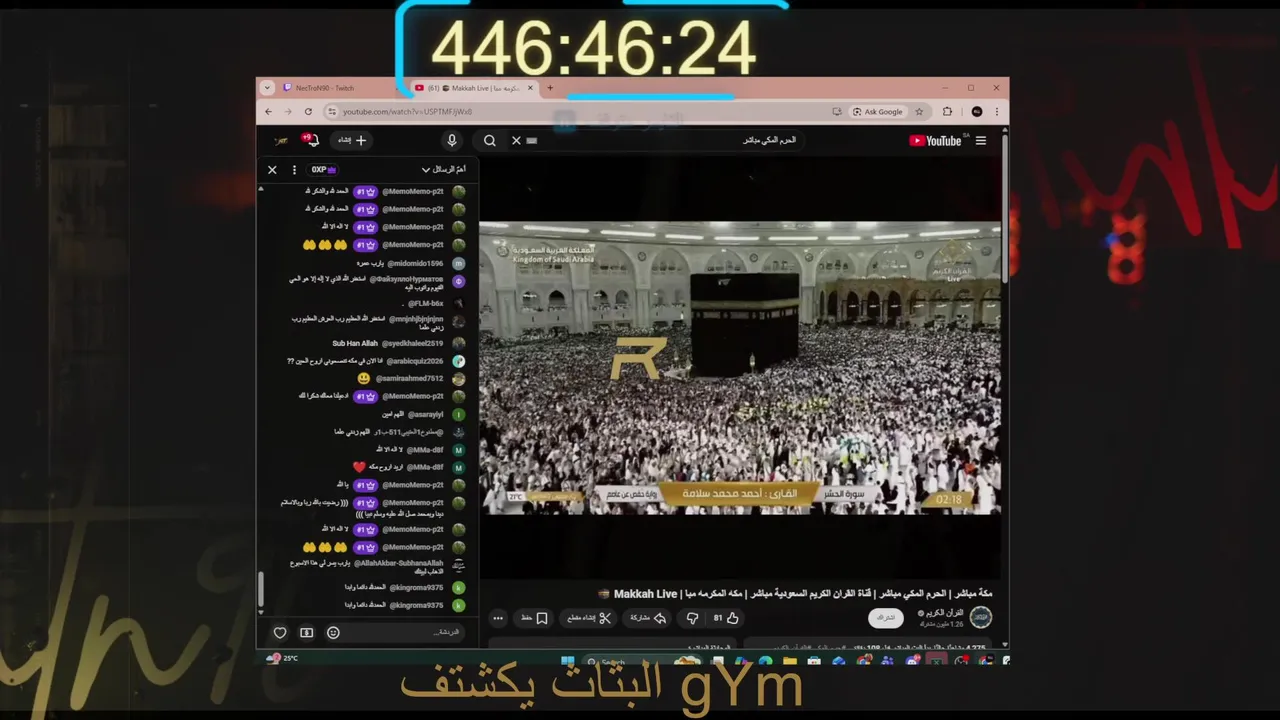1280x720 pixels.
Task: Start voice search with the microphone
Action: 452,140
